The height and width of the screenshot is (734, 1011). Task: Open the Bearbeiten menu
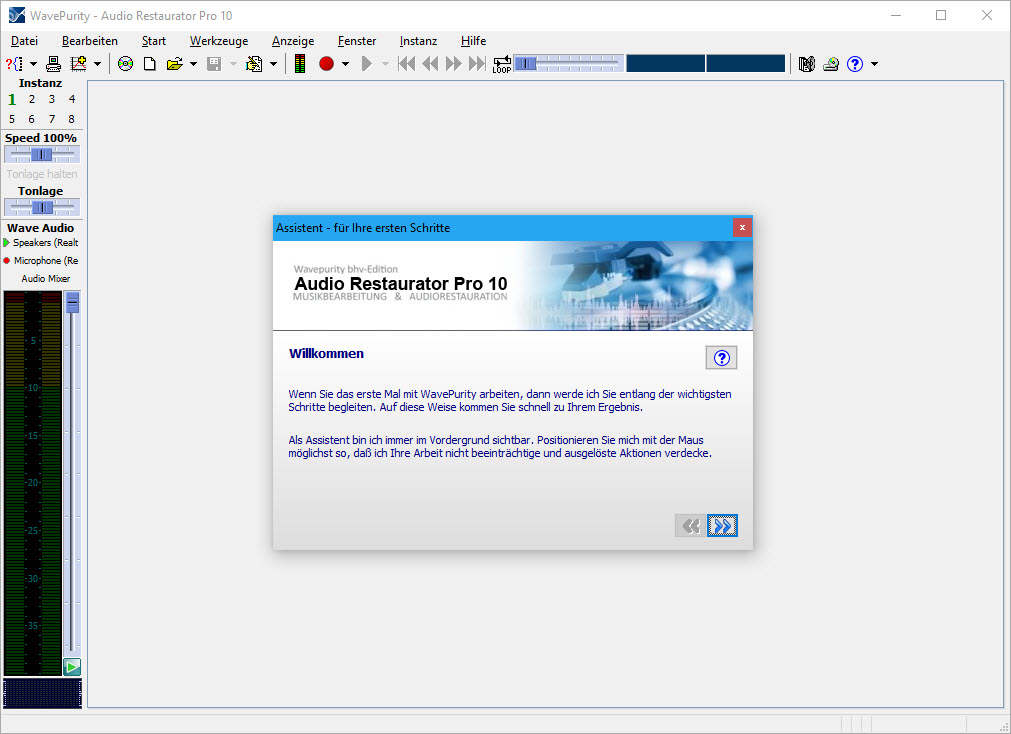90,41
